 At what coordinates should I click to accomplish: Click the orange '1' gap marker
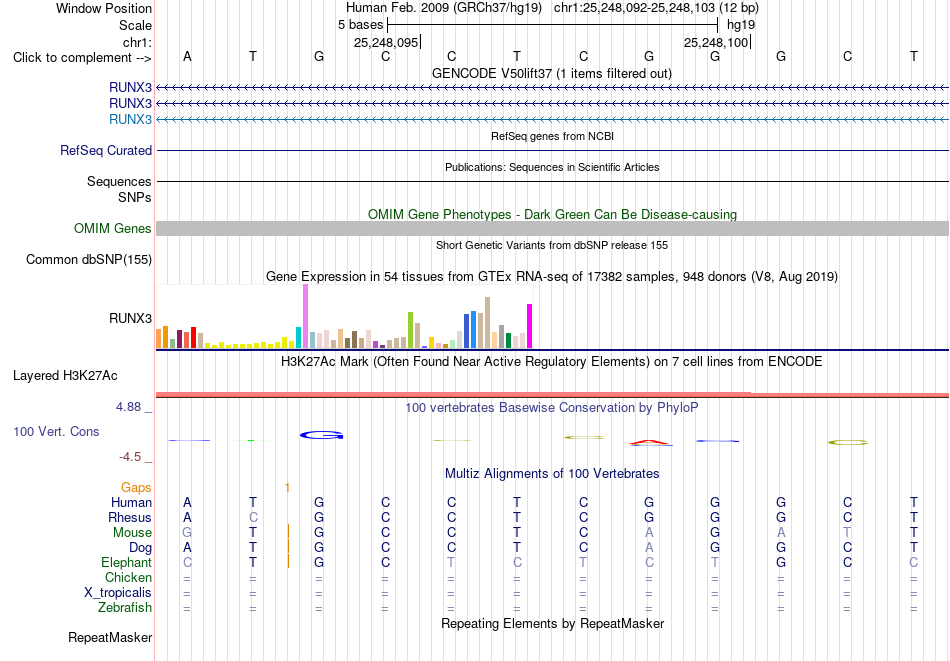(x=287, y=488)
